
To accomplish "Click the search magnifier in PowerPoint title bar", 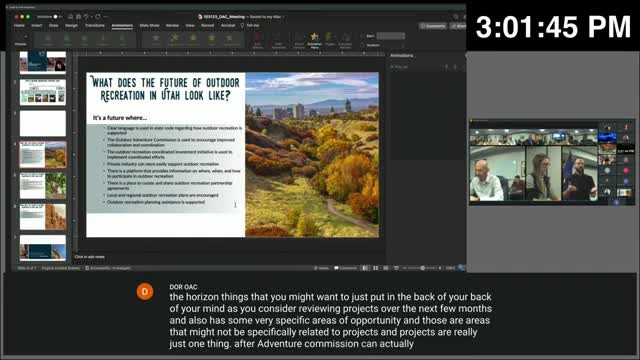I will coord(456,17).
